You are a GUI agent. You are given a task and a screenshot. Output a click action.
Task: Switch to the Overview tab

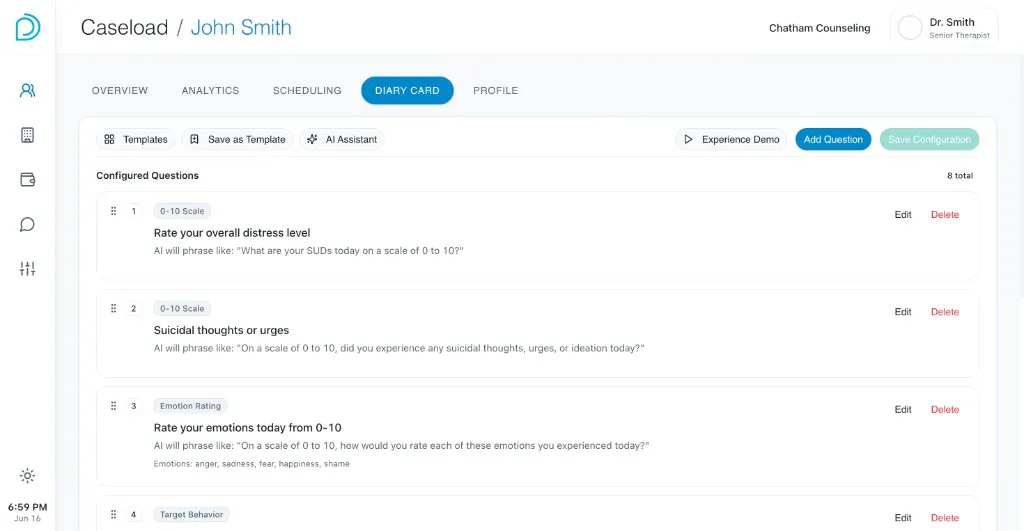[120, 91]
